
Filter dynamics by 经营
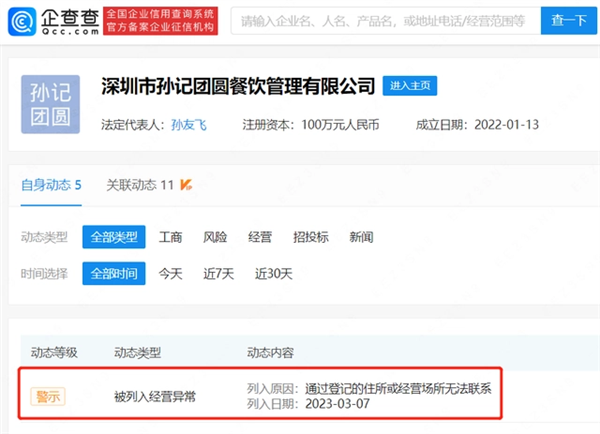point(260,237)
